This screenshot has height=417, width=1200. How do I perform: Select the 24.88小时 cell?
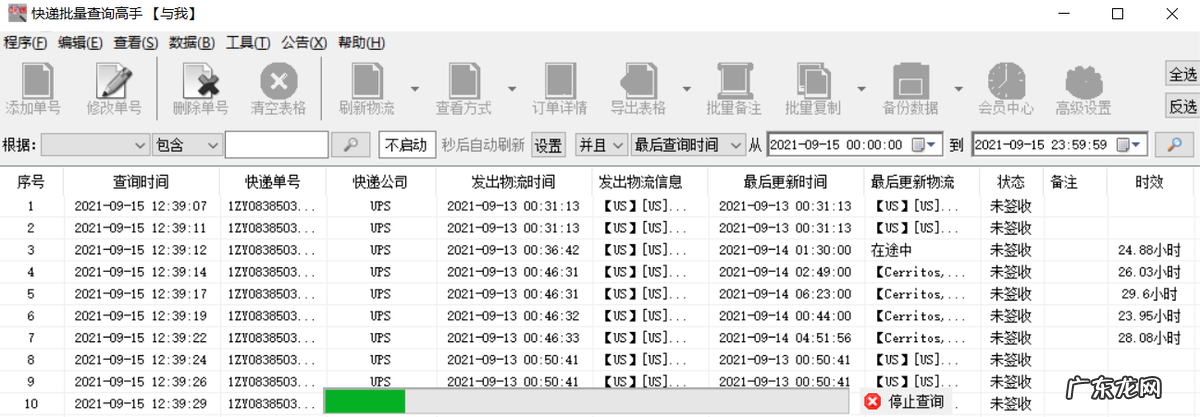click(x=1149, y=250)
